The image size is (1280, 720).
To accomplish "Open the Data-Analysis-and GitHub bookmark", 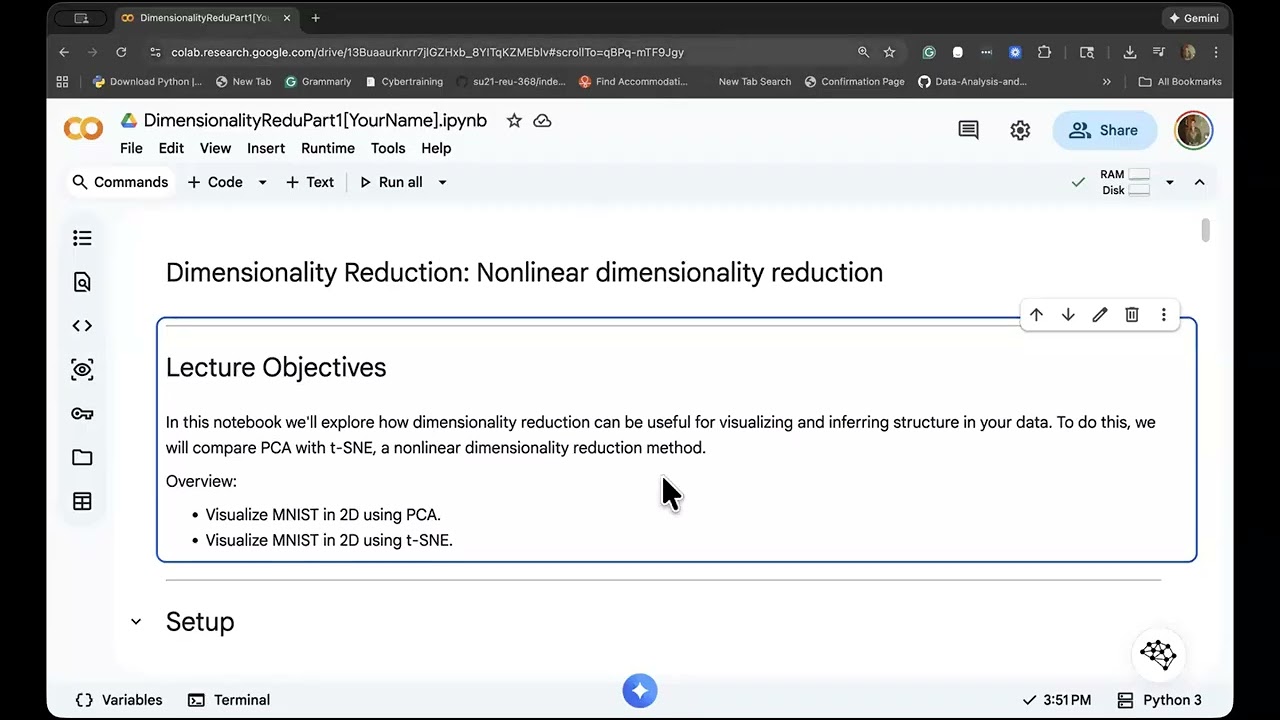I will 972,82.
